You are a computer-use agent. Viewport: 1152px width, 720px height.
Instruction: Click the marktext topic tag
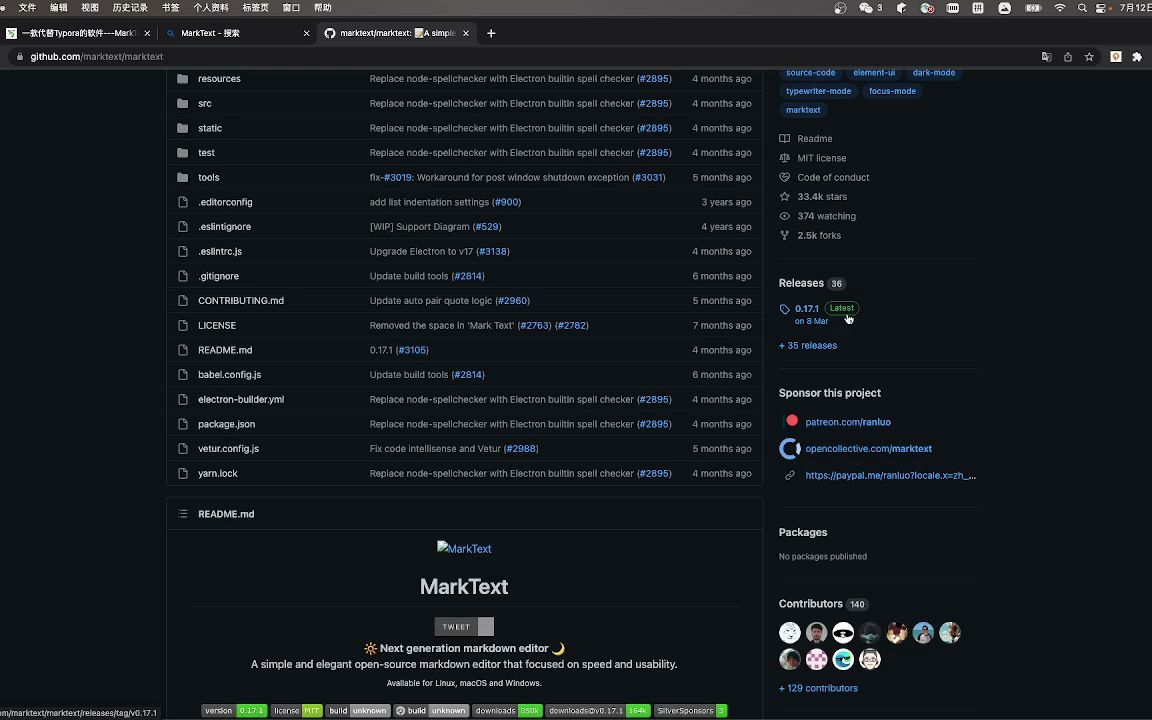[x=803, y=110]
